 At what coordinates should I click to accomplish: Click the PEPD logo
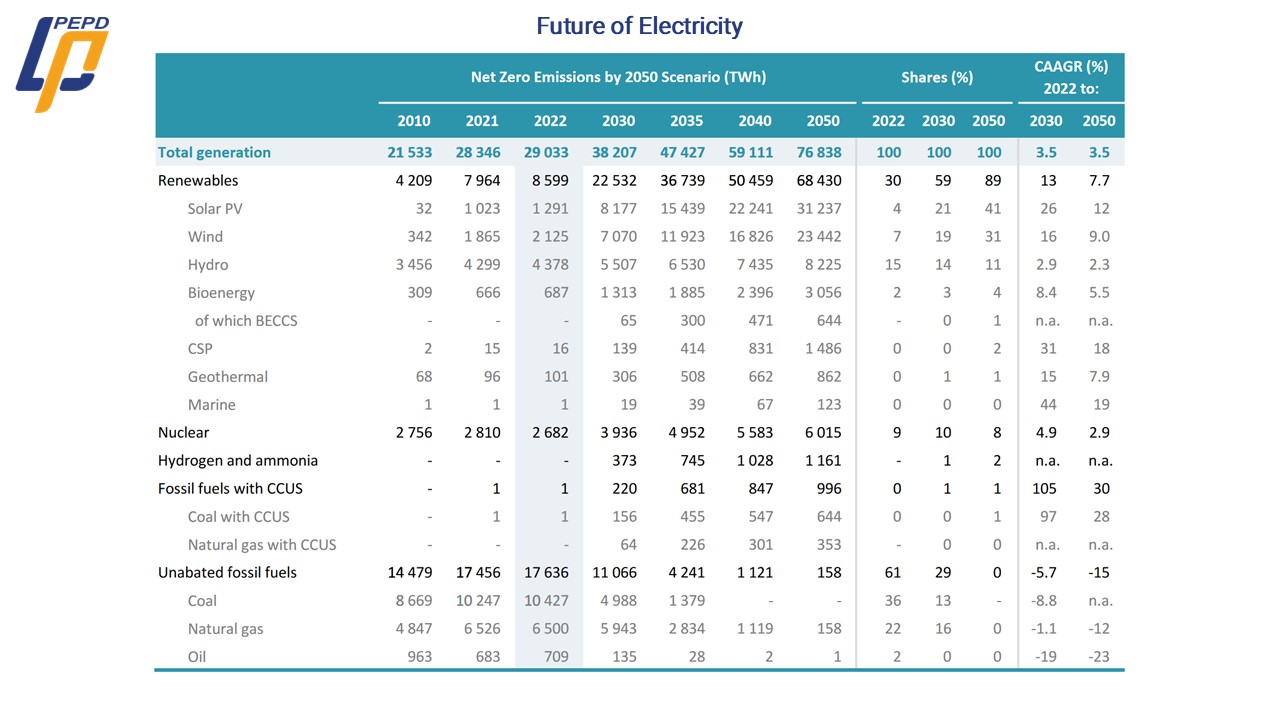(x=62, y=64)
